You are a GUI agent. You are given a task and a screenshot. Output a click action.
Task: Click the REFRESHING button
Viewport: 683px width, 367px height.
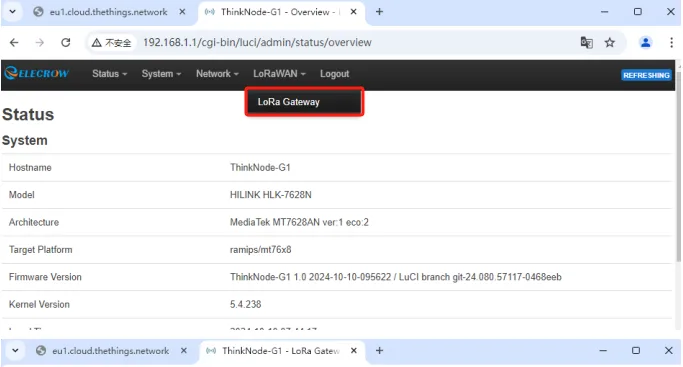coord(646,75)
